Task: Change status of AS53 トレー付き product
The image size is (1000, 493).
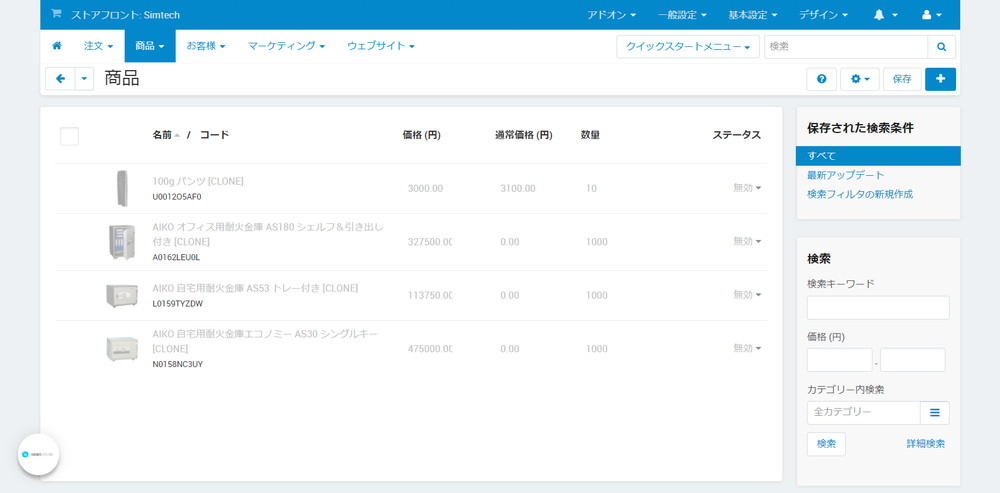Action: click(x=747, y=295)
